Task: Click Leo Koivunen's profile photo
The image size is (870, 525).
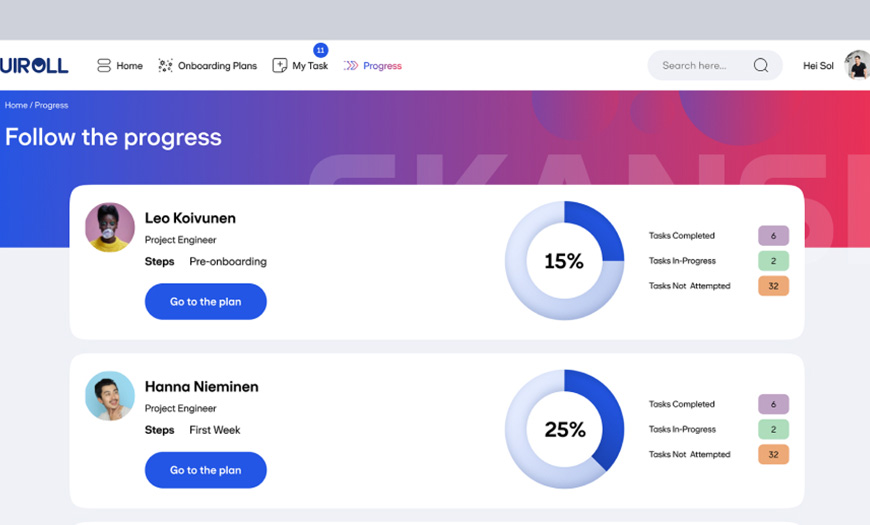Action: point(110,227)
